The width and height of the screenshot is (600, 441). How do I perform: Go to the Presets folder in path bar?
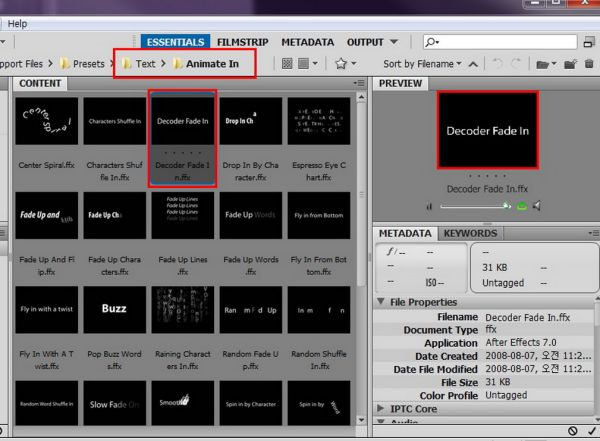[x=82, y=64]
